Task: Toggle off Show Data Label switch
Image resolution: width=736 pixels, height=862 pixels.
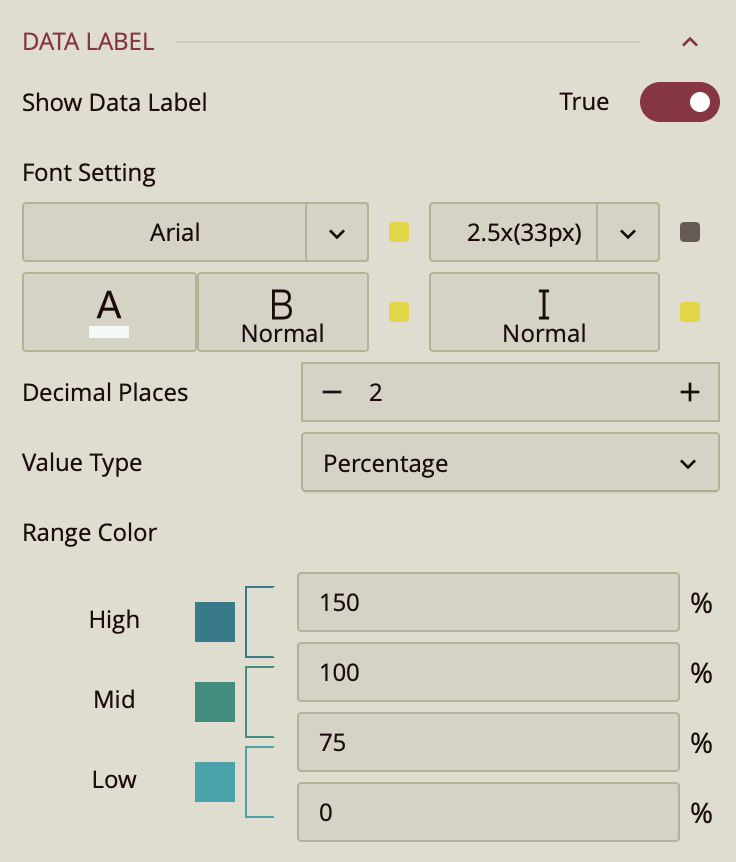Action: (x=679, y=102)
